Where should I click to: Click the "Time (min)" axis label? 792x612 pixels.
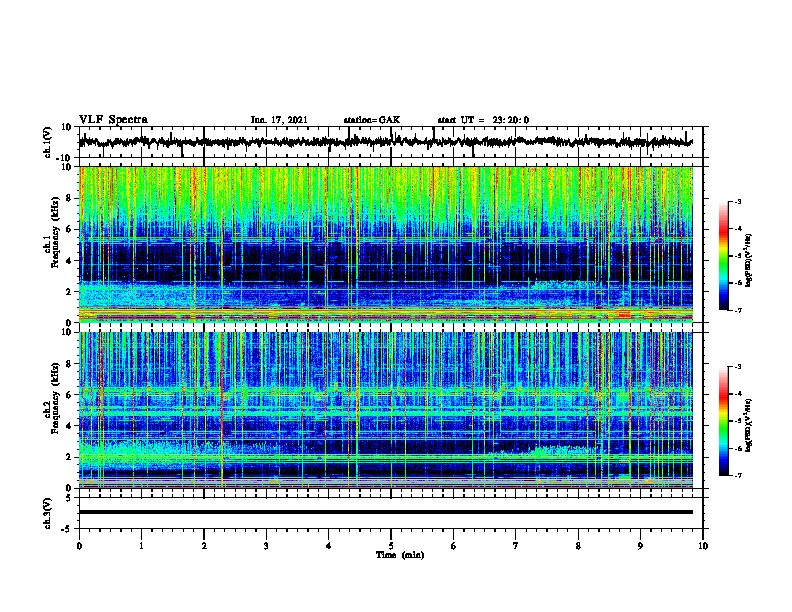coord(400,555)
